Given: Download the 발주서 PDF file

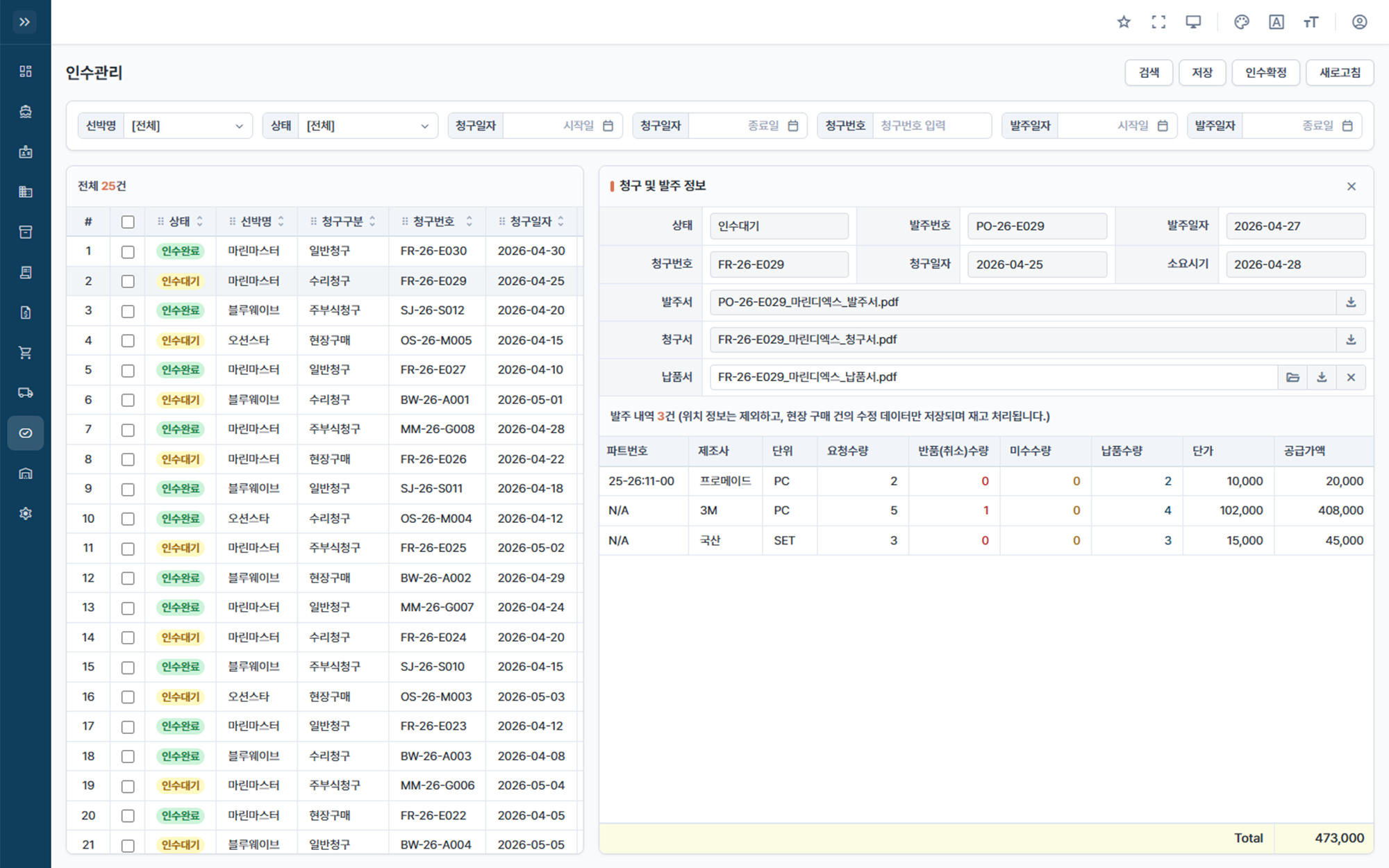Looking at the screenshot, I should tap(1351, 302).
